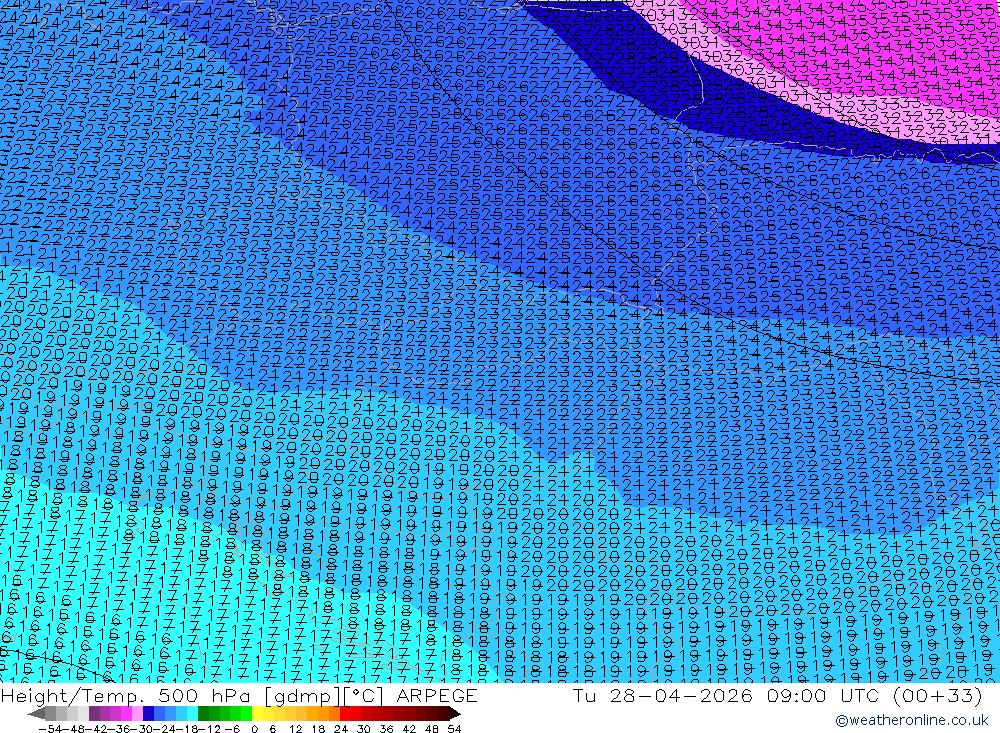This screenshot has height=733, width=1000.
Task: Click the [gdmp] unit label
Action: point(304,696)
